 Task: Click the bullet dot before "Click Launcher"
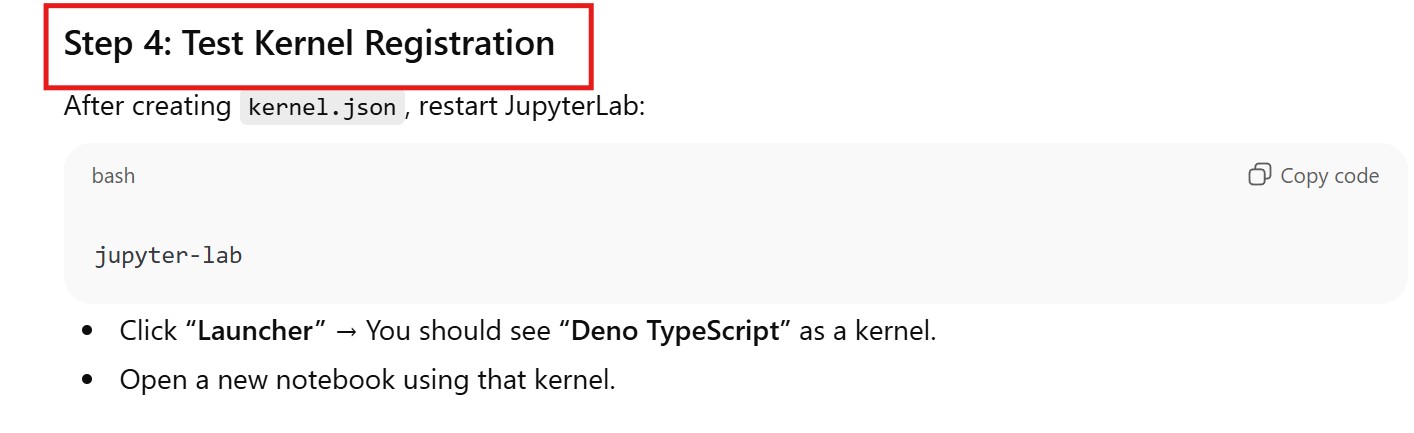tap(89, 331)
